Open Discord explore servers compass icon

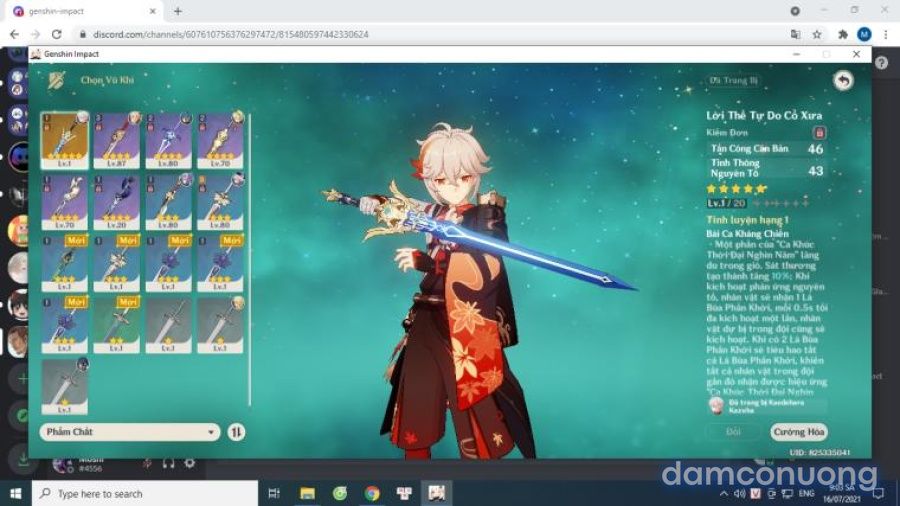(x=22, y=416)
